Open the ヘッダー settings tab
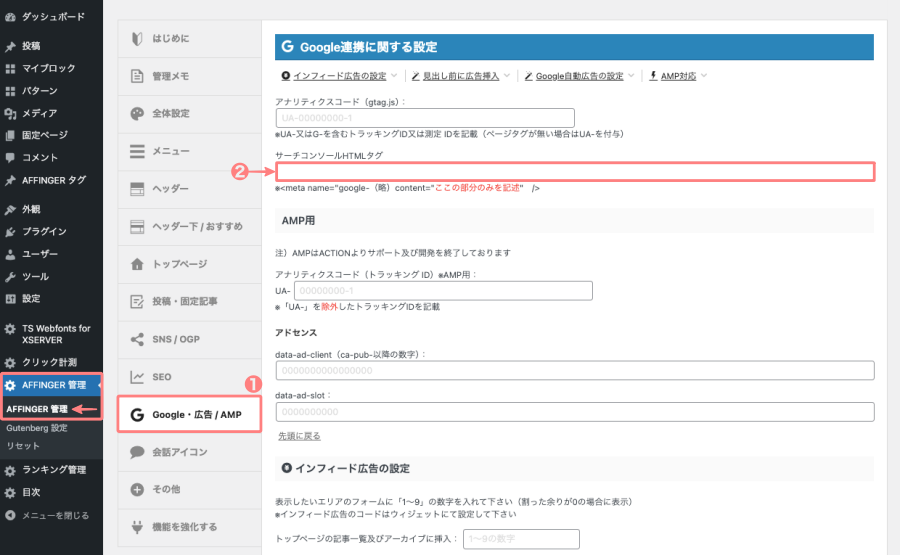The height and width of the screenshot is (555, 900). tap(189, 189)
